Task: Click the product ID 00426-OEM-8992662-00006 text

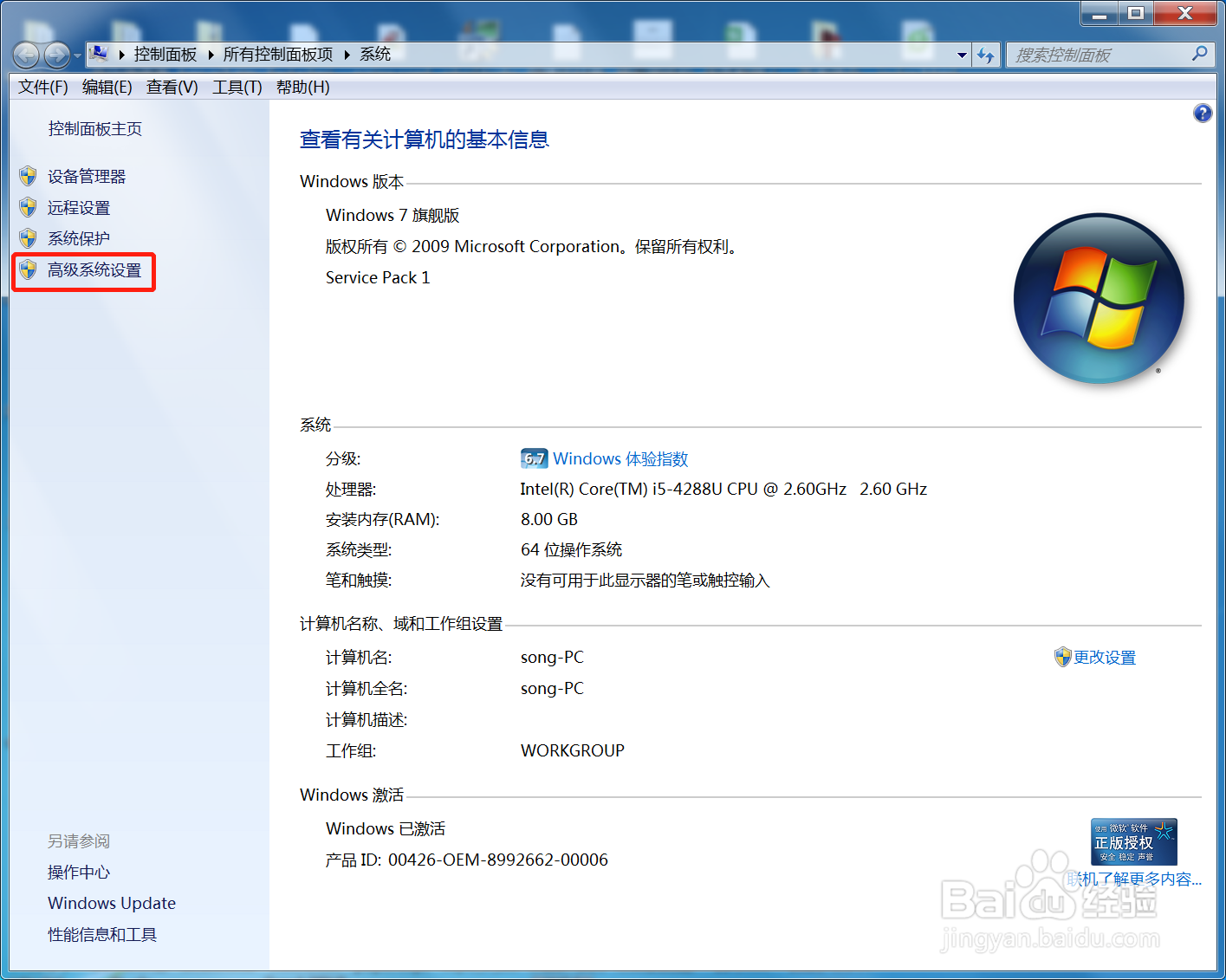Action: coord(498,860)
